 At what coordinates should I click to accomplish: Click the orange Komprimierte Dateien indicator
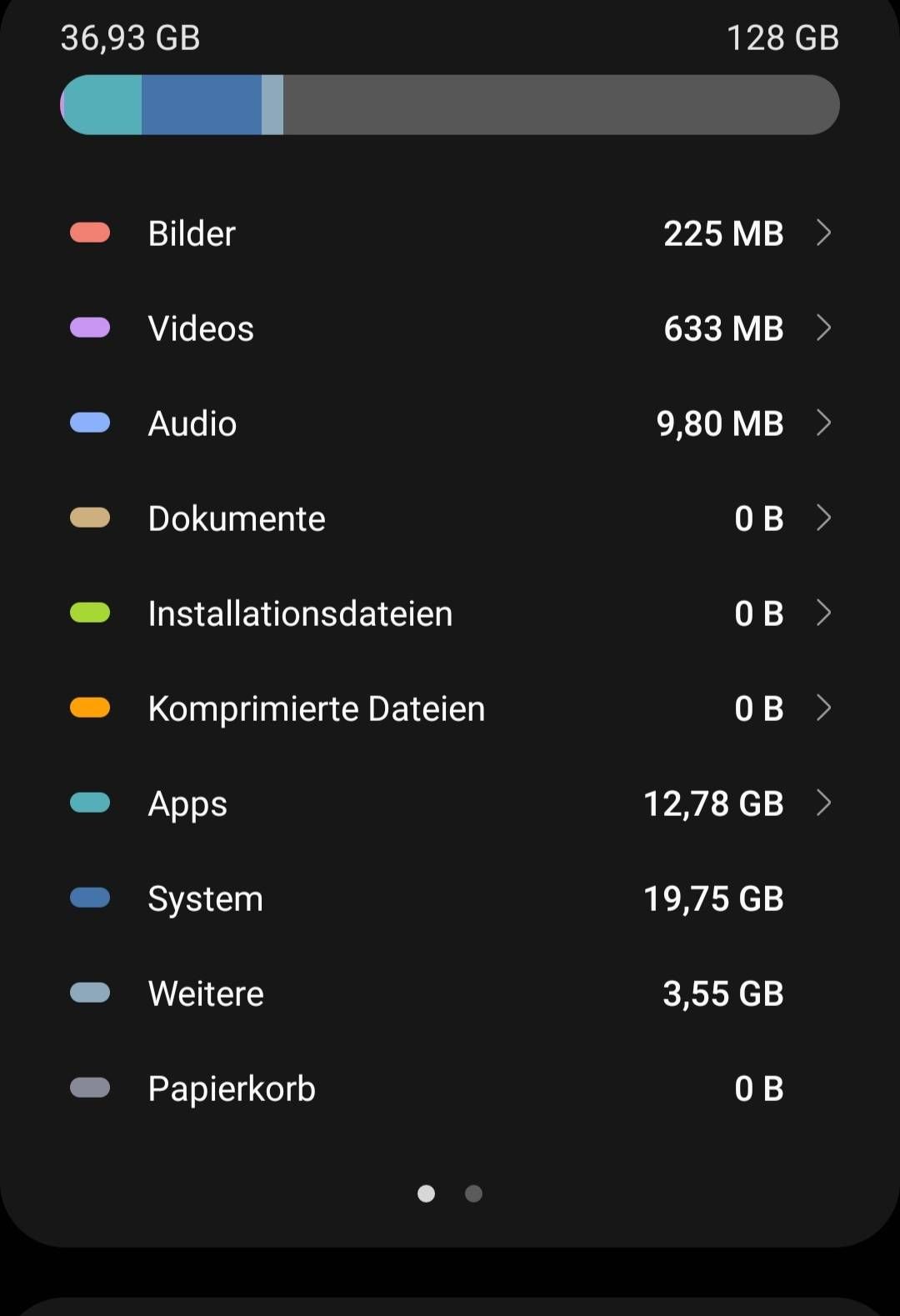(90, 708)
